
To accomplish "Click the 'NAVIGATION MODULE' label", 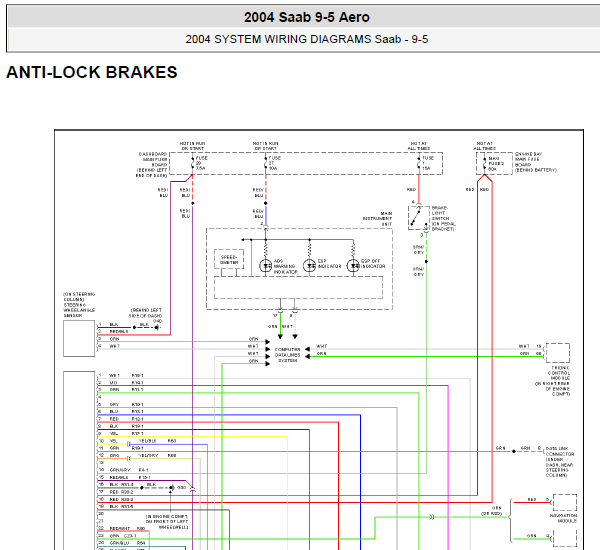I will pyautogui.click(x=563, y=518).
